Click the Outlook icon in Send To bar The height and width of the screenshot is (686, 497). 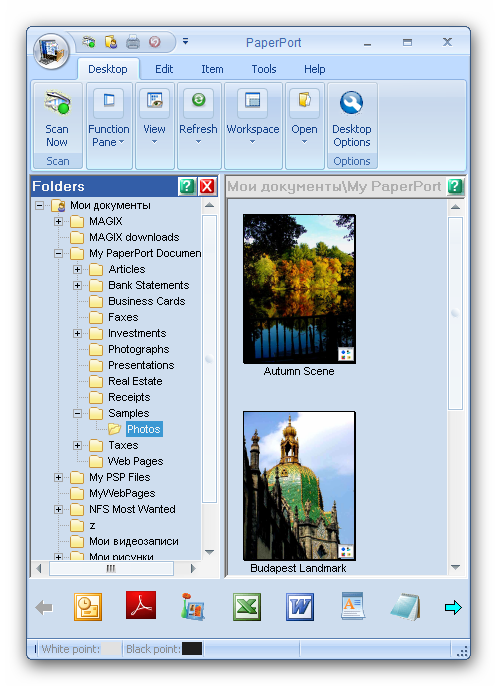(x=88, y=606)
